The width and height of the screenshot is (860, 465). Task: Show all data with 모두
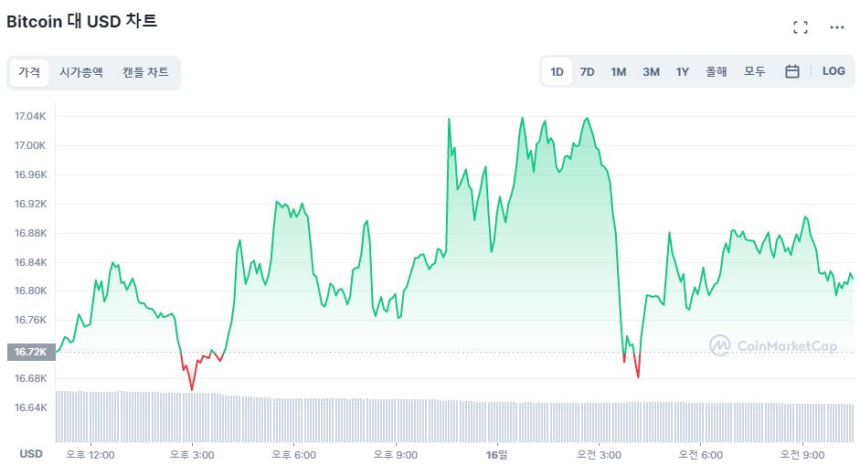click(754, 72)
